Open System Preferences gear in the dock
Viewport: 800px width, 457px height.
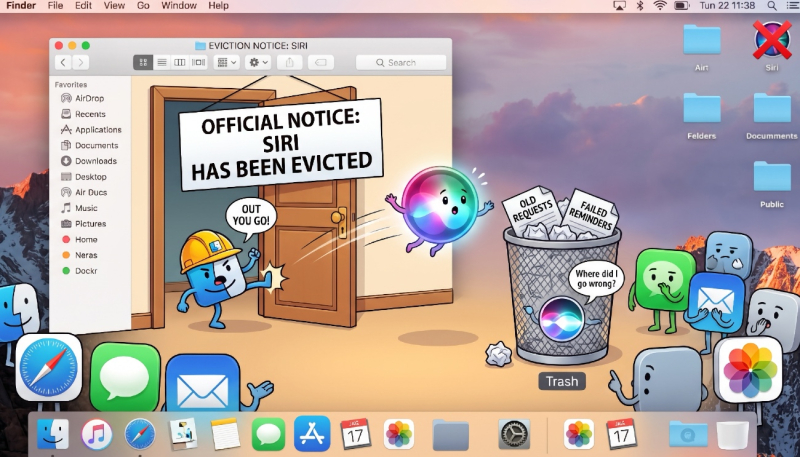pos(514,434)
